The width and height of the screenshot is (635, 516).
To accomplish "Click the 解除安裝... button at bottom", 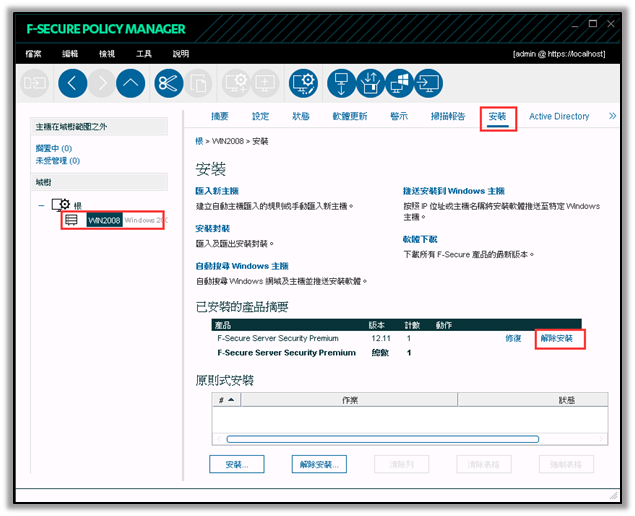I will [319, 464].
